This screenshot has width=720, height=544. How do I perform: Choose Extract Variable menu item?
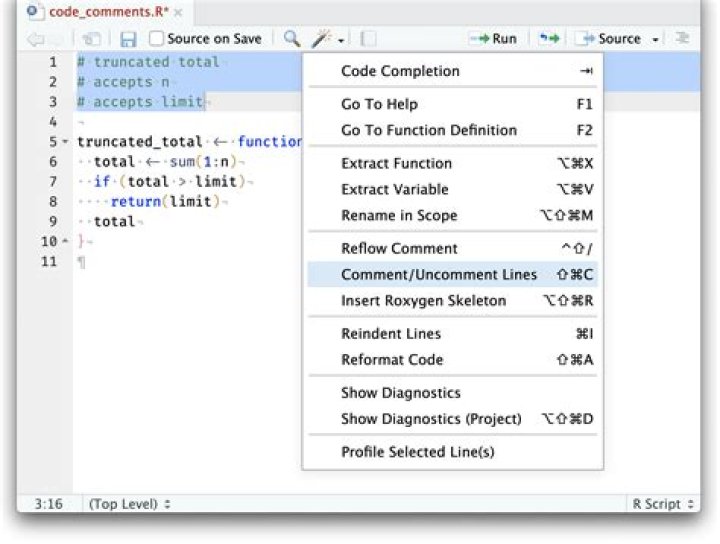pyautogui.click(x=452, y=190)
